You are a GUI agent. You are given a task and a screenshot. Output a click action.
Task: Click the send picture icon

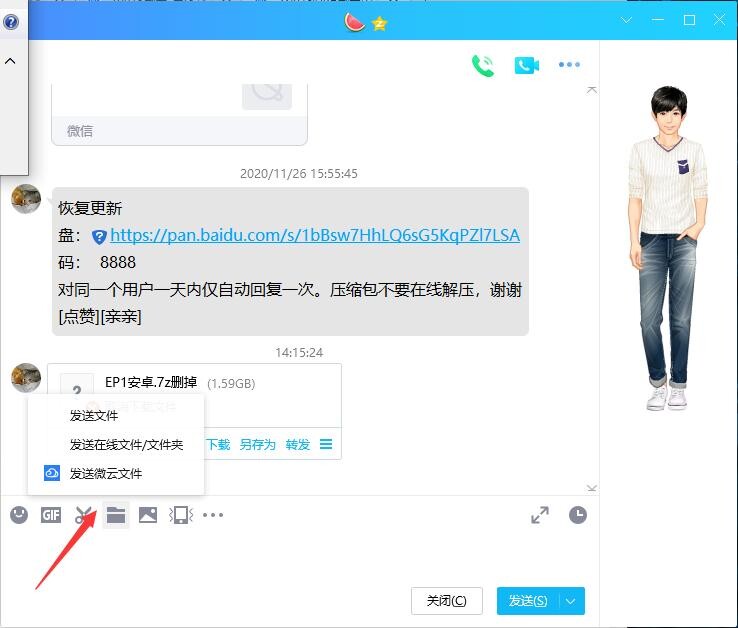coord(148,515)
